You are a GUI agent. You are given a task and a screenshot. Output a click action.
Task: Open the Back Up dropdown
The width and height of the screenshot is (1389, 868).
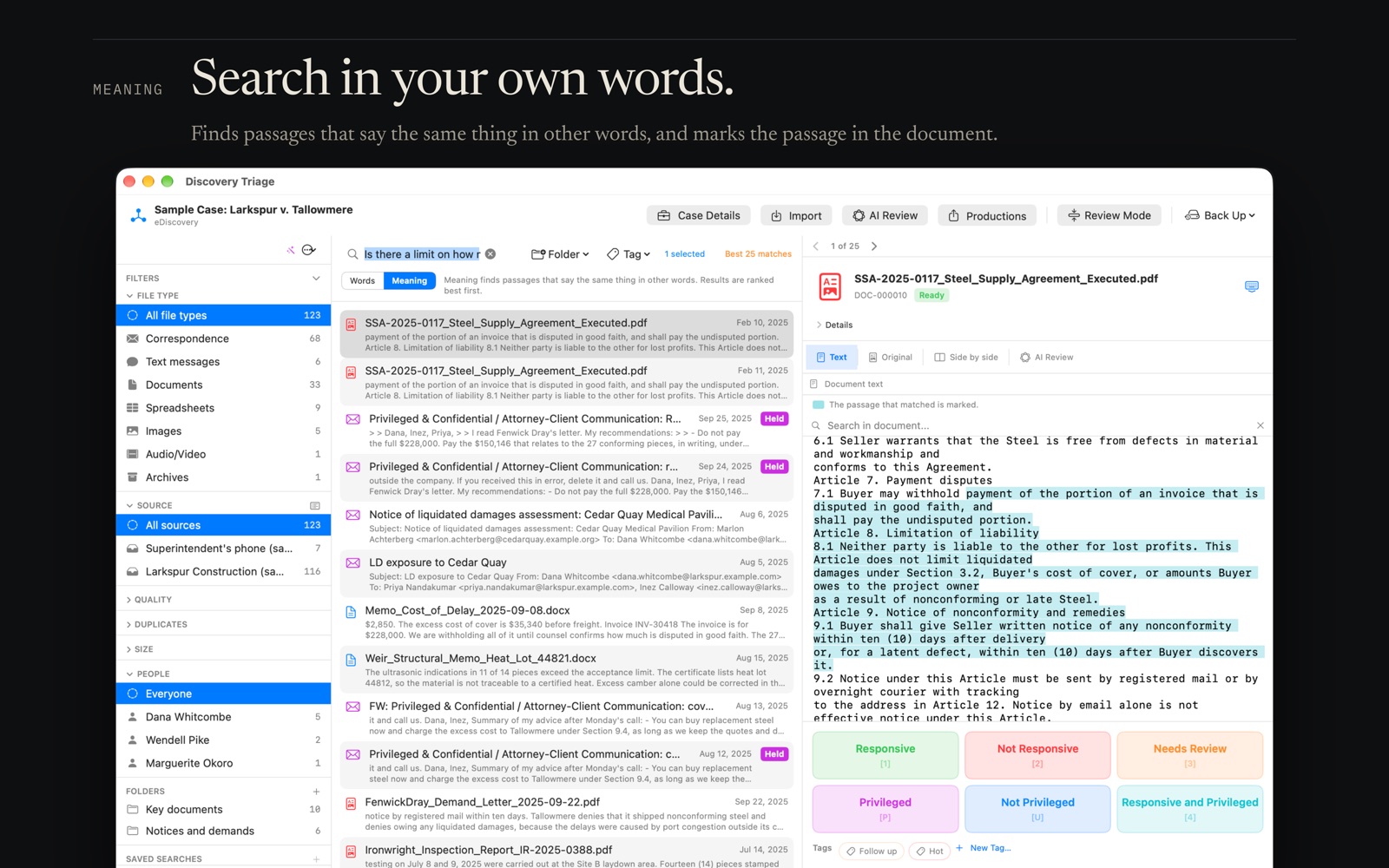(1221, 215)
